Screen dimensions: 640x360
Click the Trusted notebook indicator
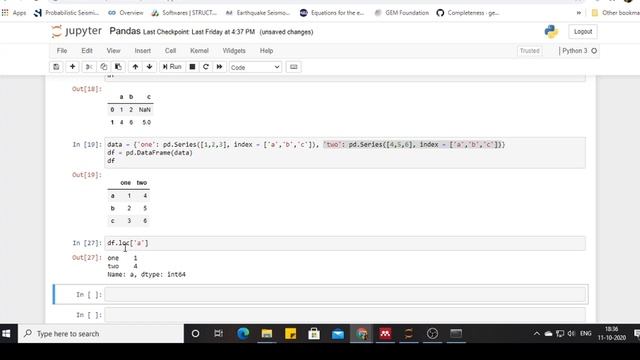point(529,51)
